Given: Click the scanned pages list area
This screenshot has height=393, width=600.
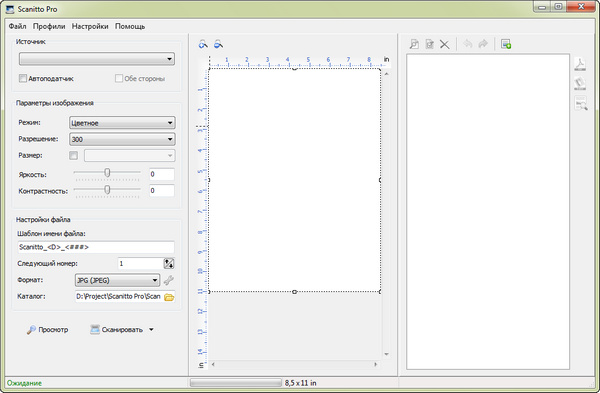Looking at the screenshot, I should click(x=488, y=212).
